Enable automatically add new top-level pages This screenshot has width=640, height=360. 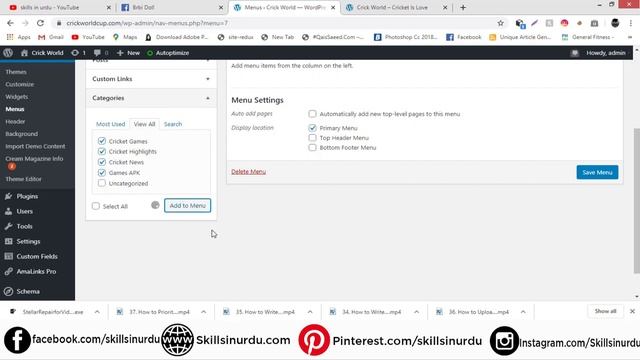coord(312,113)
